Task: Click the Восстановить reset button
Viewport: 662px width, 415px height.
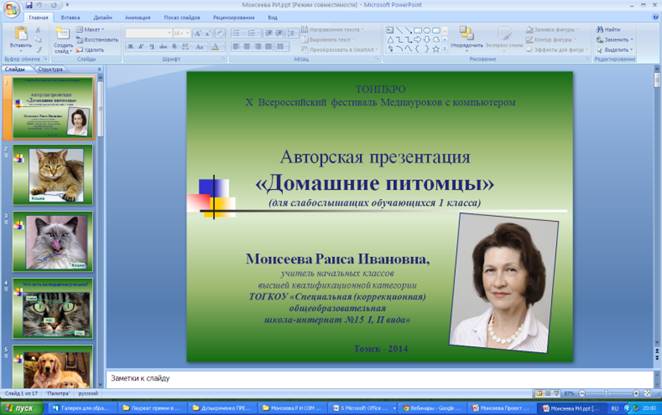Action: (x=98, y=40)
